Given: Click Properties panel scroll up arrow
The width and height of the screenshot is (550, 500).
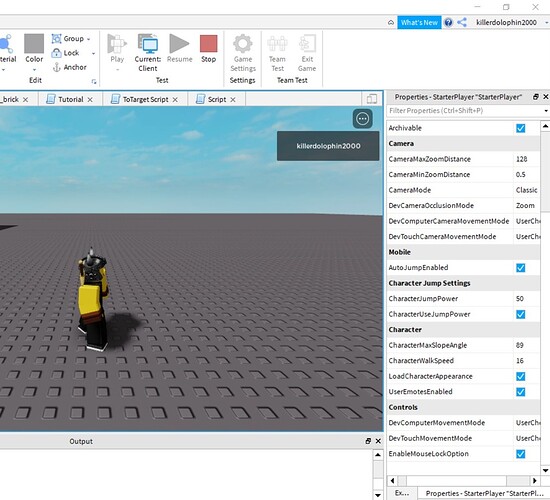Looking at the screenshot, I should 545,125.
